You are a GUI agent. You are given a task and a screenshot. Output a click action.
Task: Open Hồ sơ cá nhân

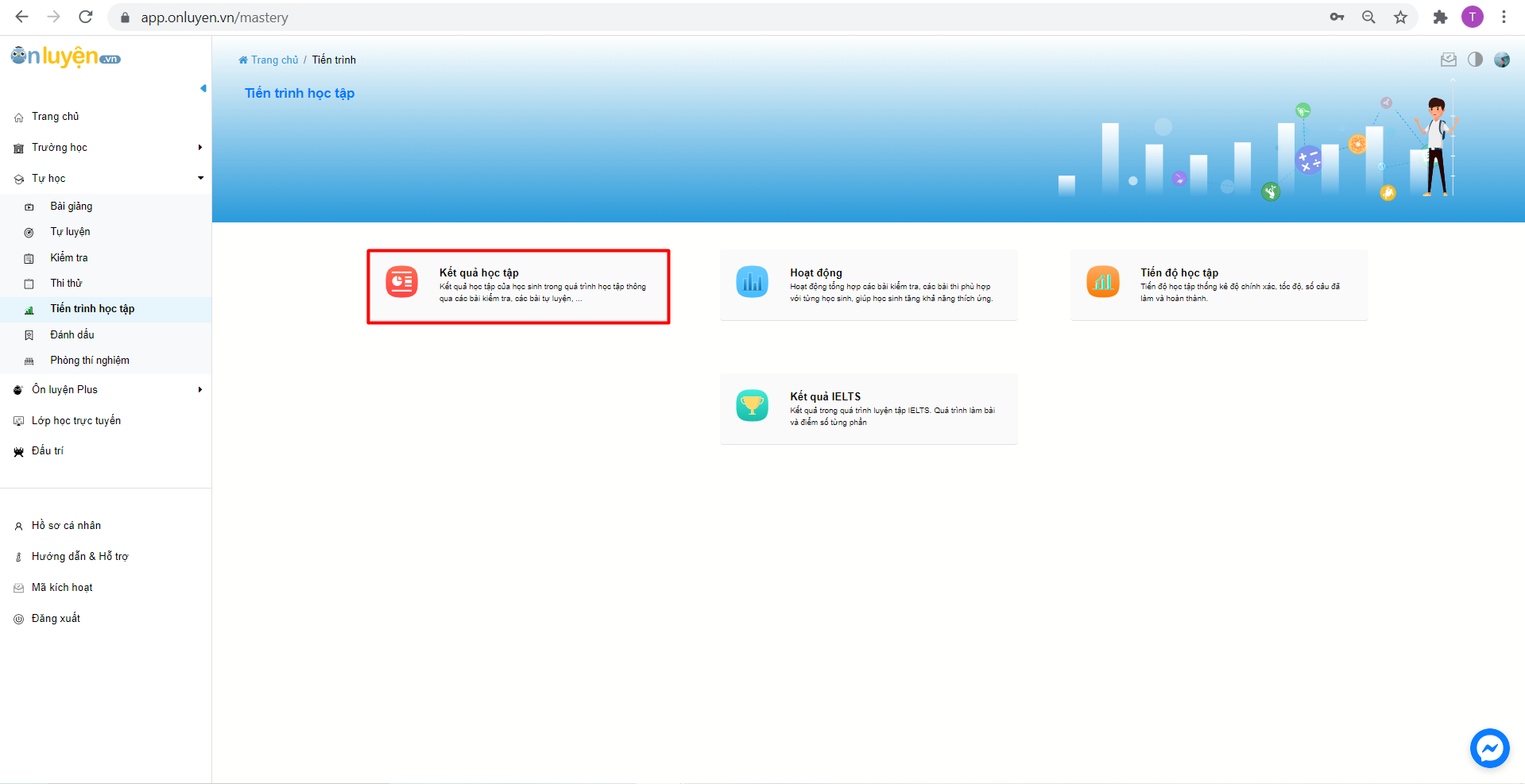(66, 525)
